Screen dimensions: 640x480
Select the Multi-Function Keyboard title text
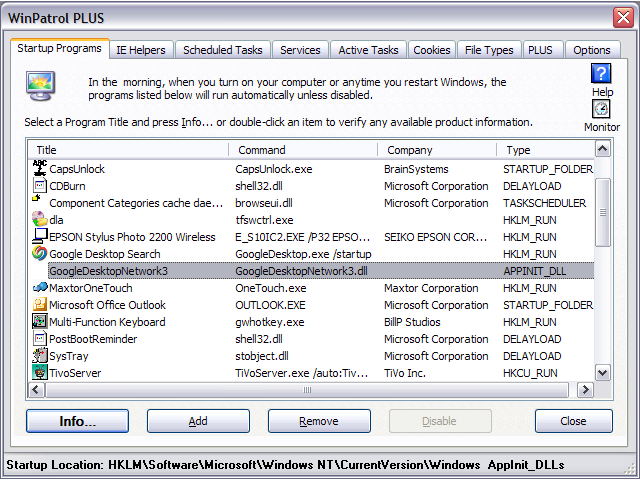coord(107,322)
